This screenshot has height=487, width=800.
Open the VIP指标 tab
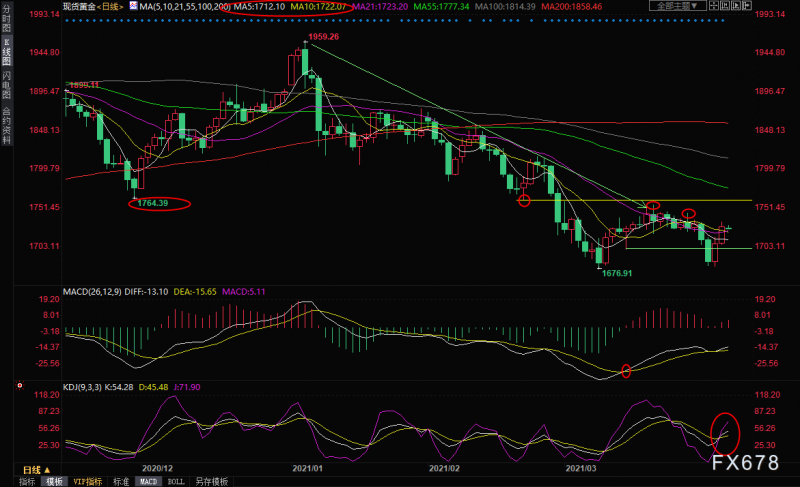(x=87, y=481)
